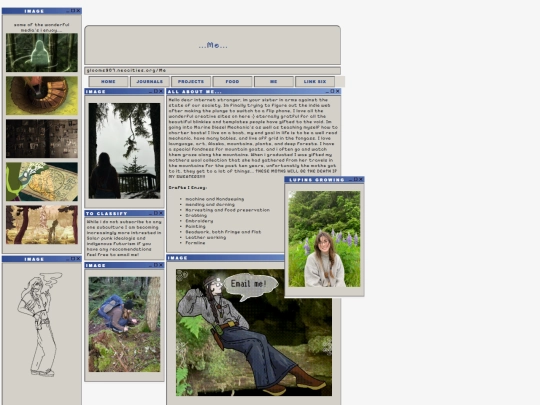Maximize the LUPINE GROWING window
Screen dimensions: 540x405
356,179
